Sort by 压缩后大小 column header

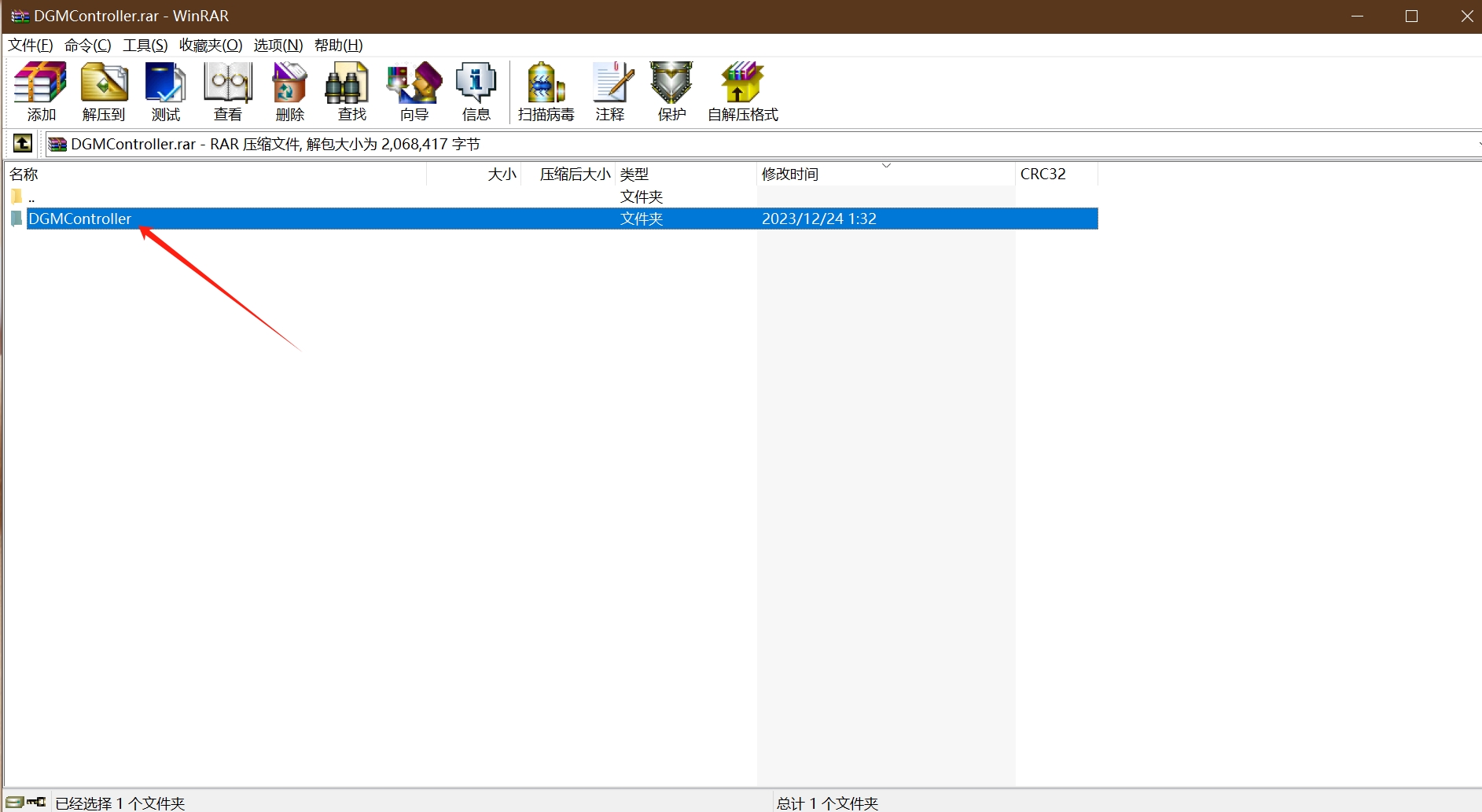point(568,174)
